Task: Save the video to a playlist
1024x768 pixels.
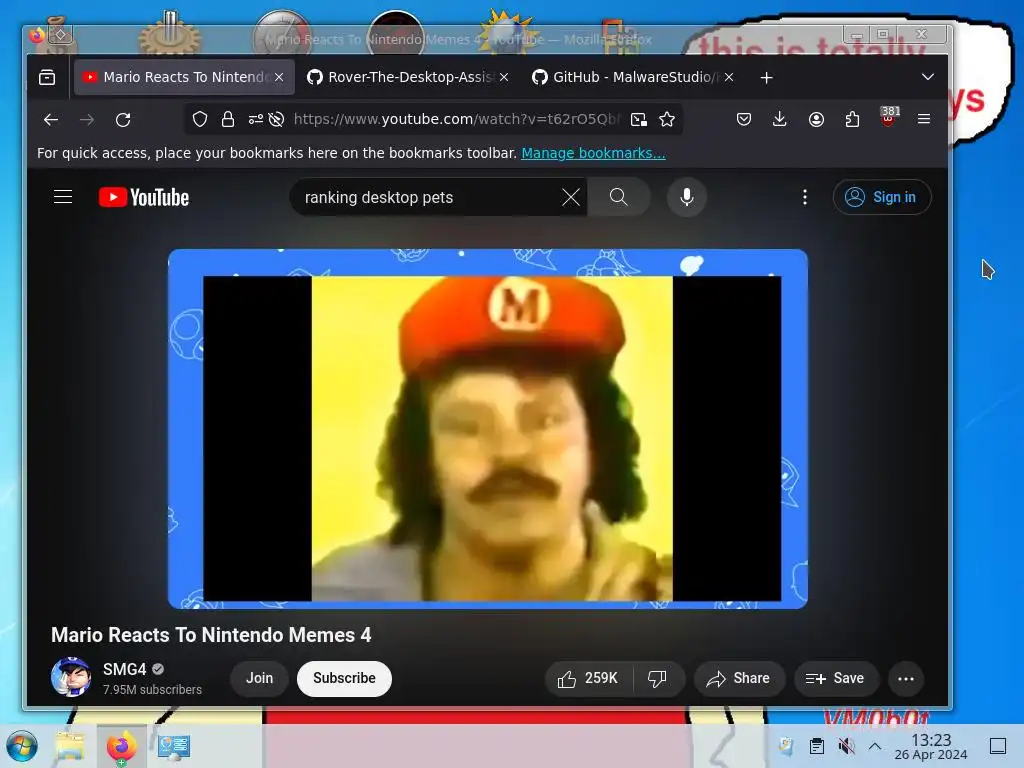Action: (x=836, y=679)
